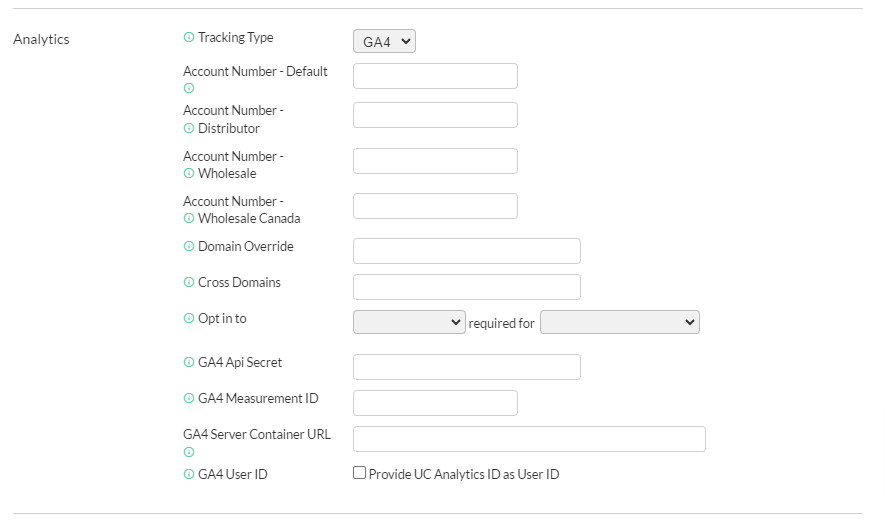Click the info icon beside Tracking Type
The width and height of the screenshot is (885, 523).
tap(189, 37)
